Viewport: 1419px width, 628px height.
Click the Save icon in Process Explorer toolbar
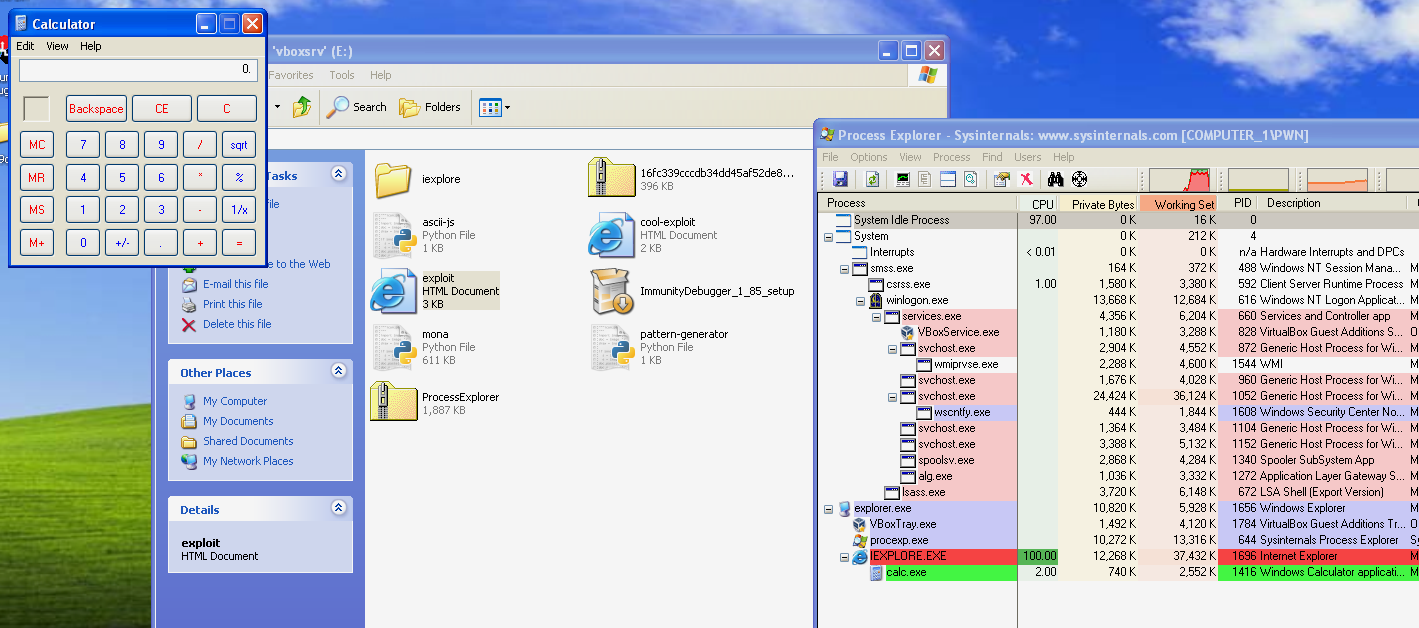click(x=840, y=179)
